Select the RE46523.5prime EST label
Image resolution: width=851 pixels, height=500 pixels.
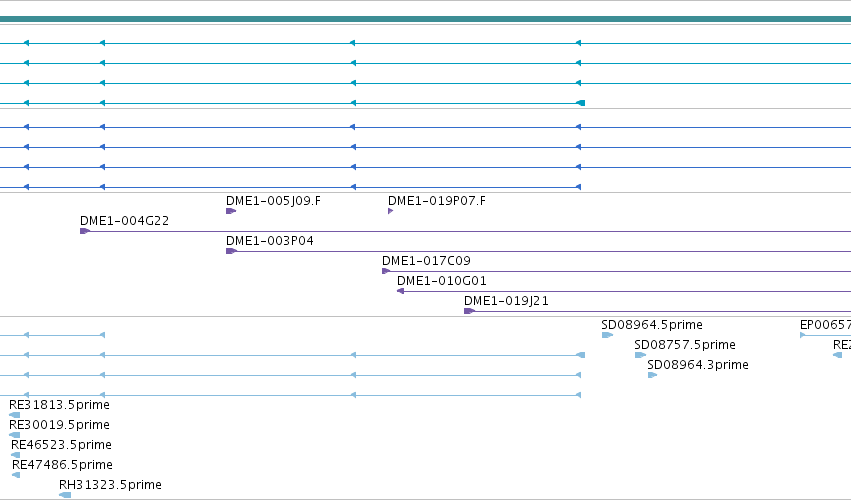point(61,445)
